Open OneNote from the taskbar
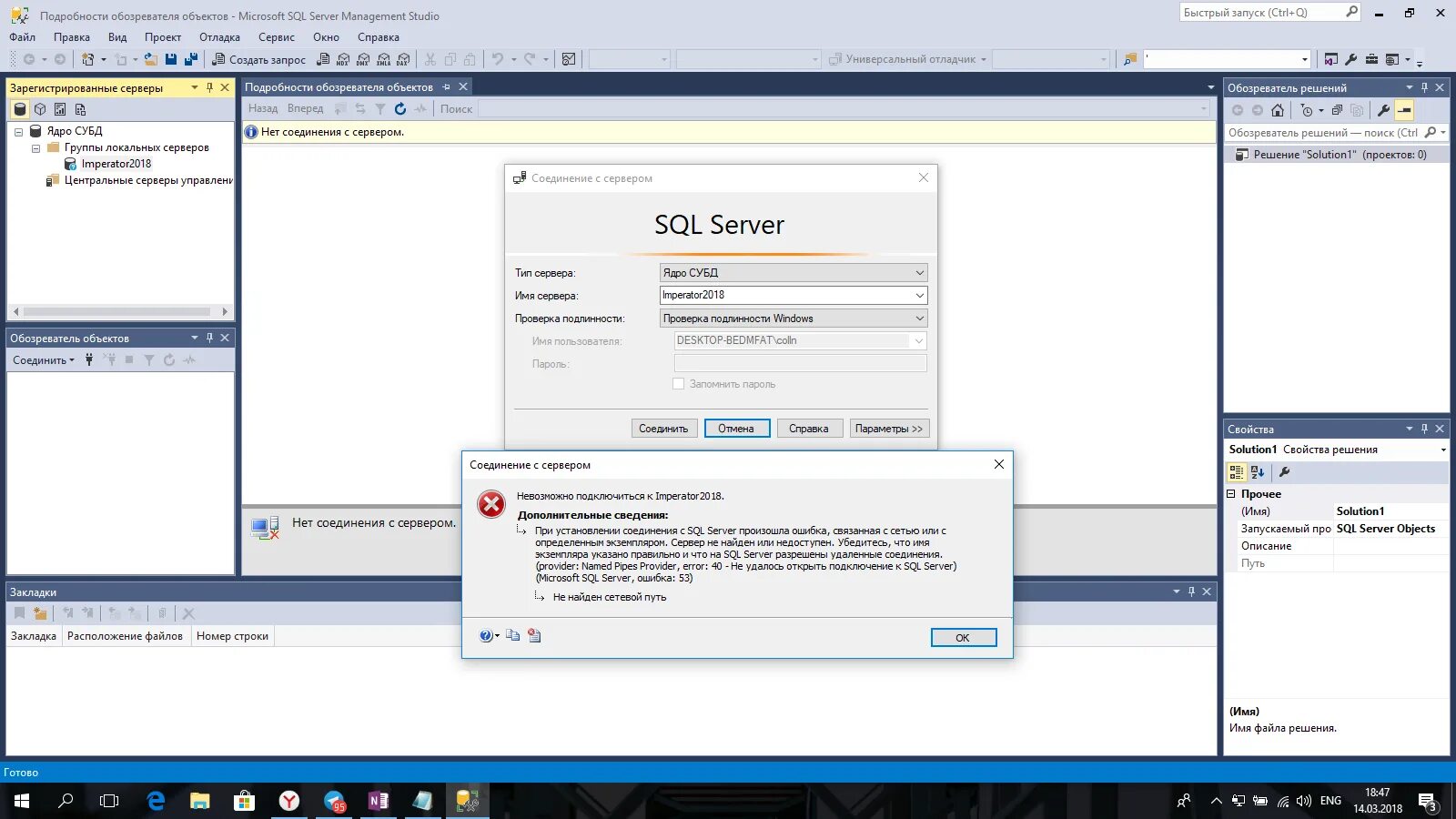Viewport: 1456px width, 819px height. pos(379,801)
